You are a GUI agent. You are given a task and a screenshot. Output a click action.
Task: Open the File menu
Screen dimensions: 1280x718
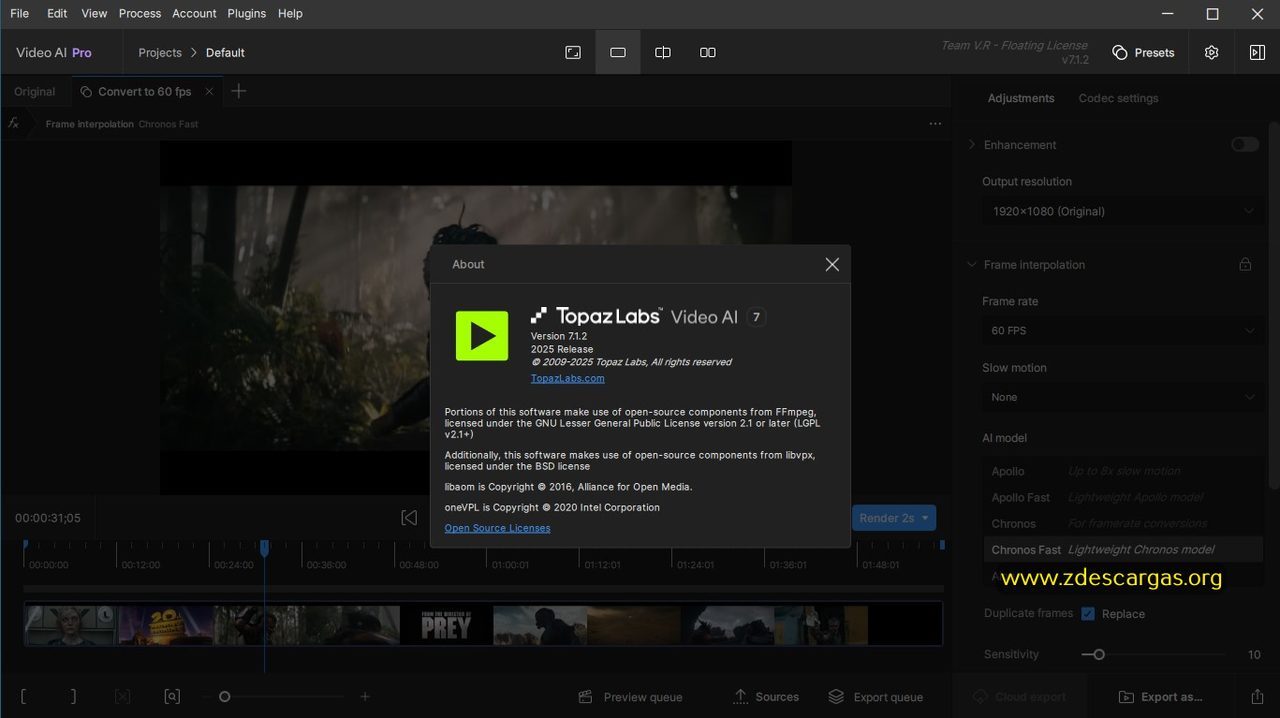19,13
